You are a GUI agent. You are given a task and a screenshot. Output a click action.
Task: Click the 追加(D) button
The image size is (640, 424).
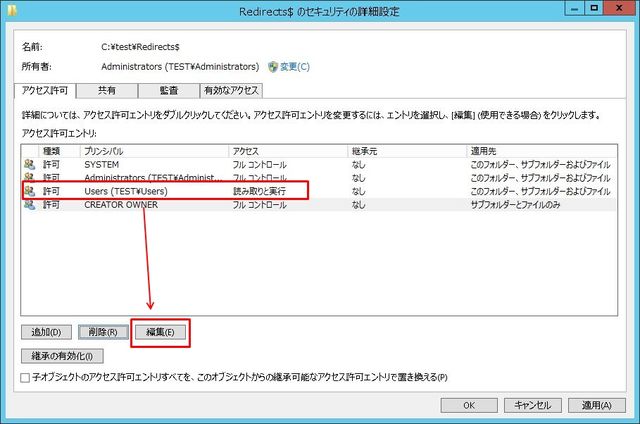coord(46,332)
